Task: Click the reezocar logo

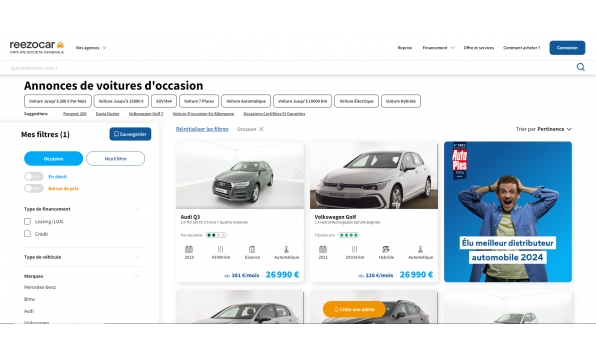Action: pyautogui.click(x=37, y=48)
